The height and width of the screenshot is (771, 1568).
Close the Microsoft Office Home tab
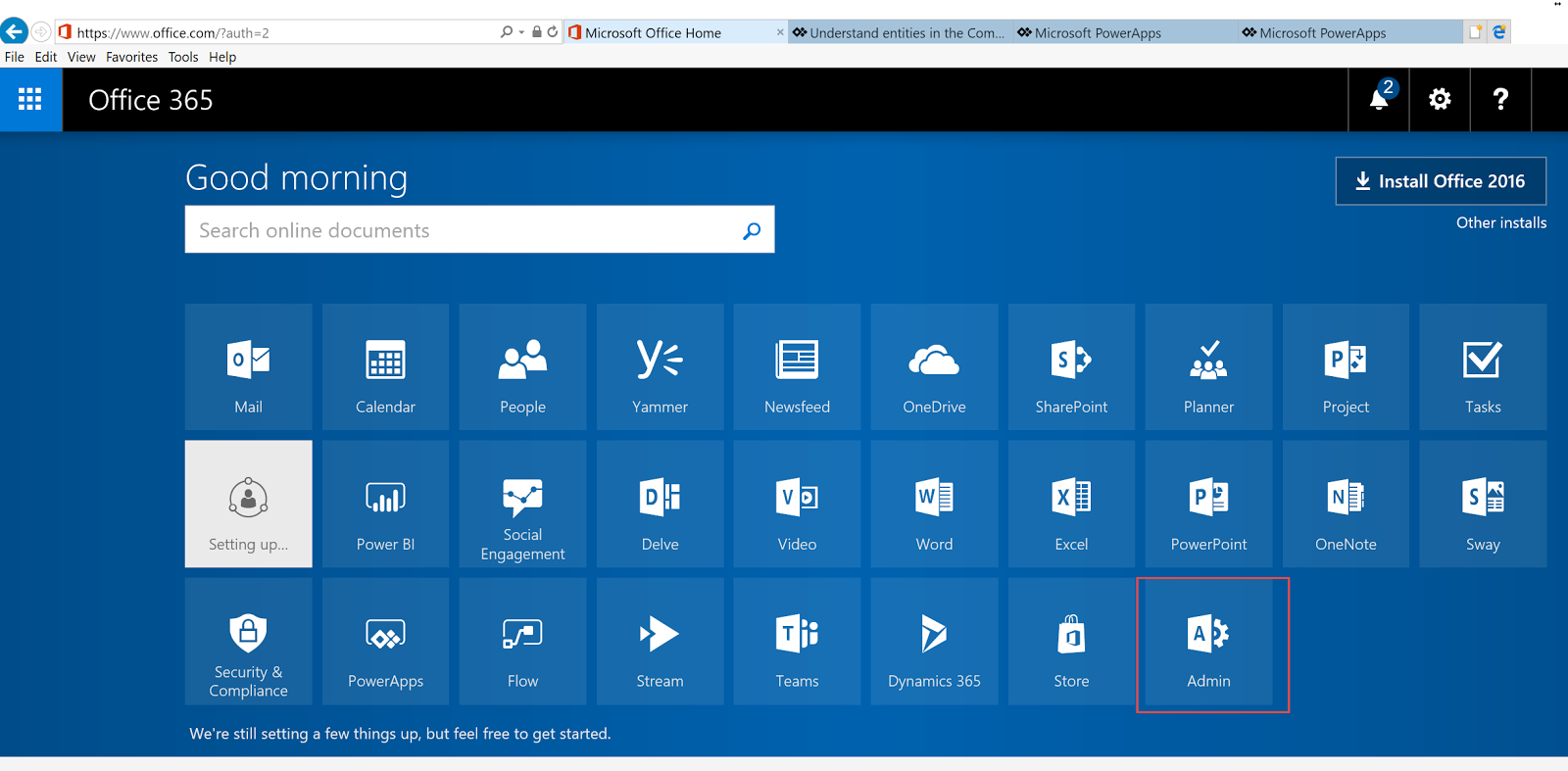780,32
